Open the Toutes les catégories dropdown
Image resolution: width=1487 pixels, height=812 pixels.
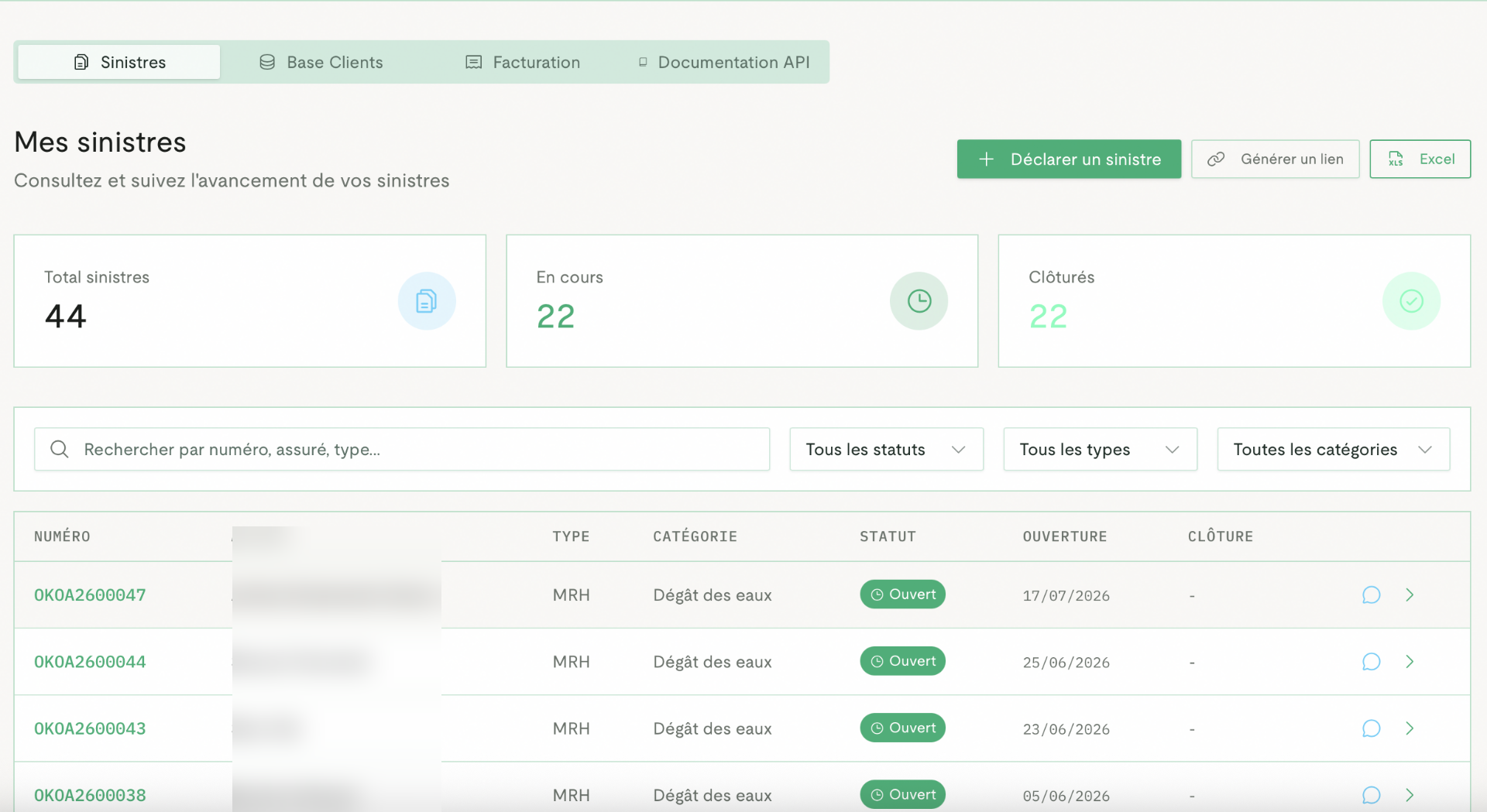[x=1333, y=449]
